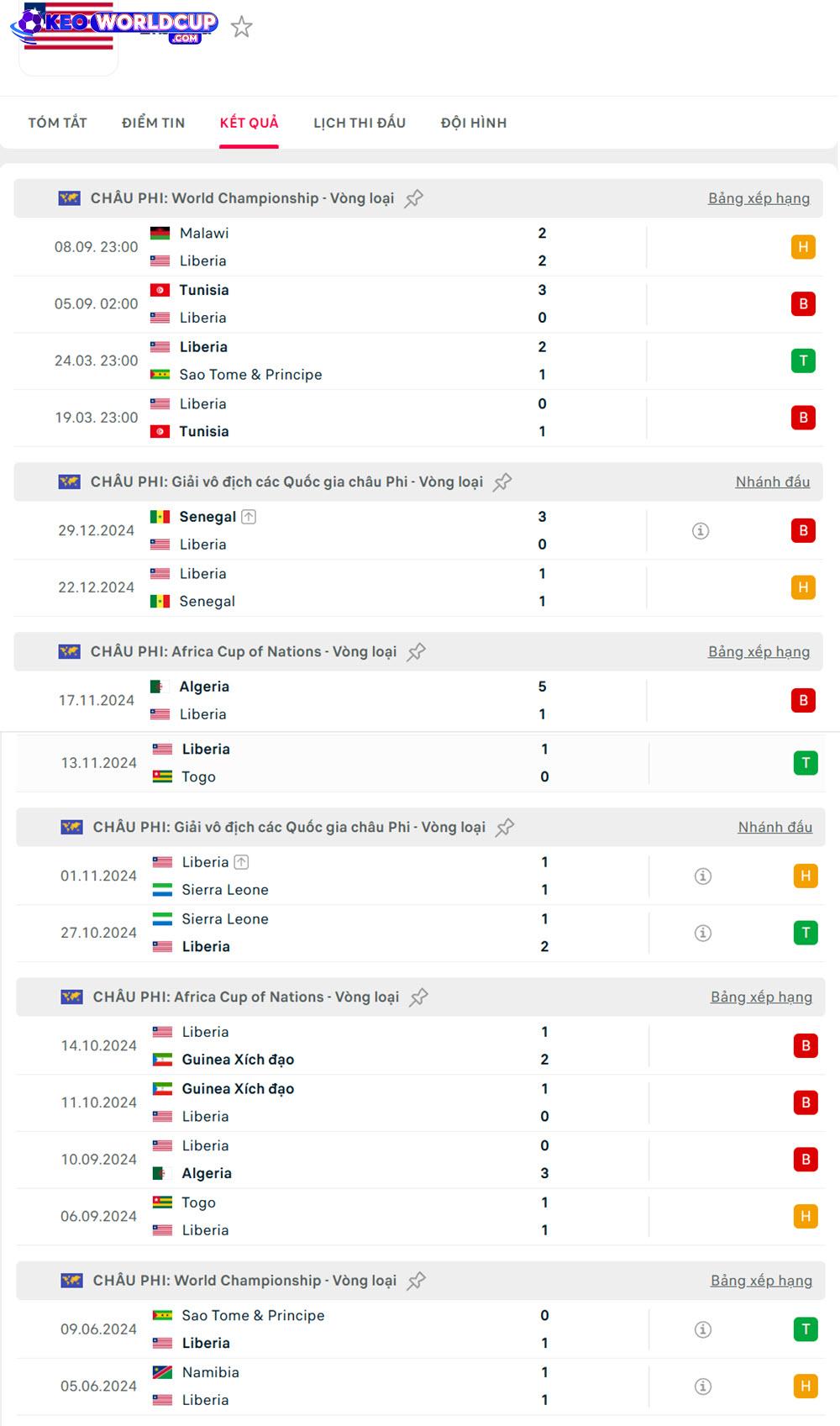Click info icon for Namibia vs Liberia match

click(x=703, y=1387)
